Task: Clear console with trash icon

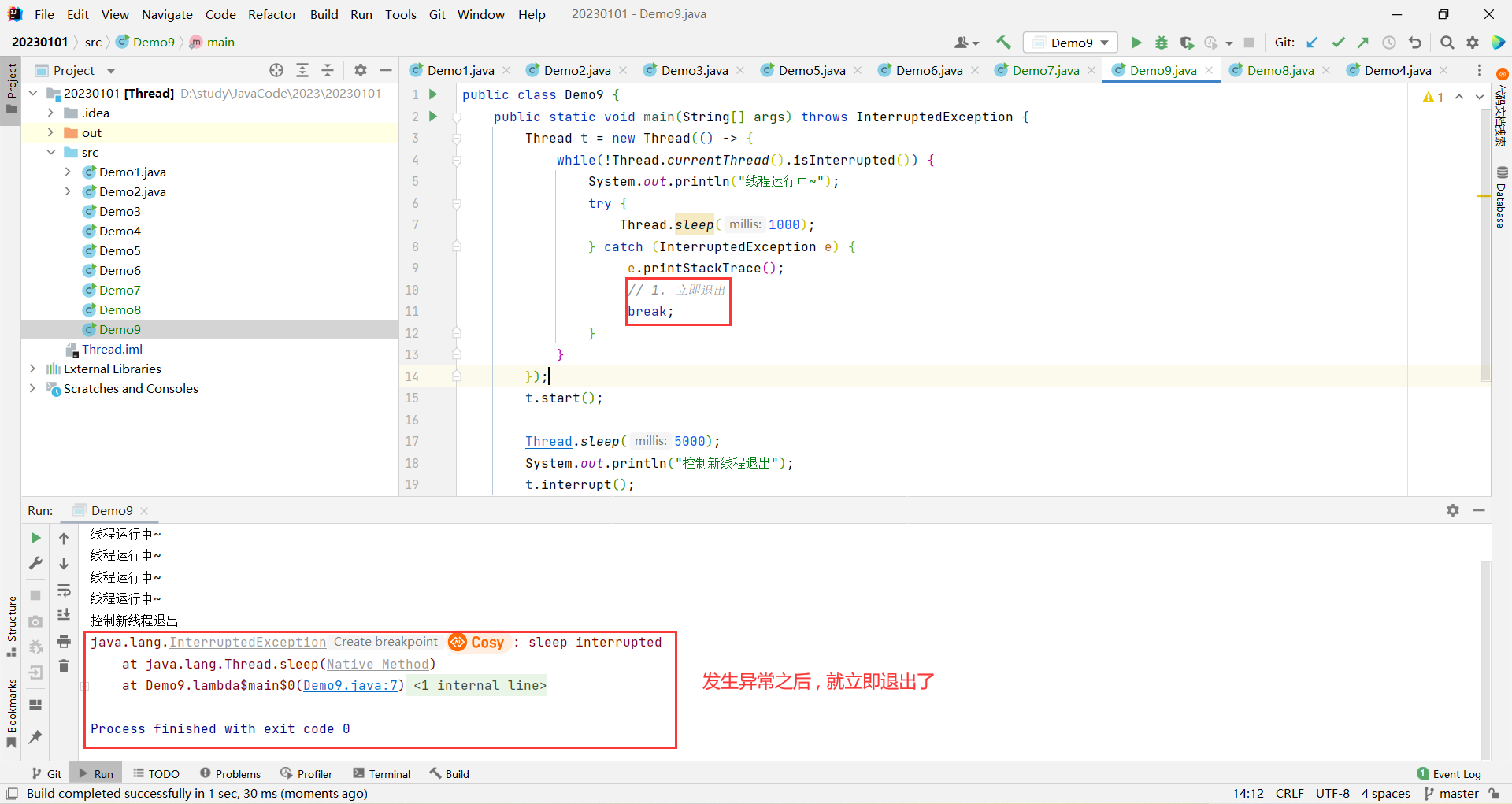Action: point(64,666)
